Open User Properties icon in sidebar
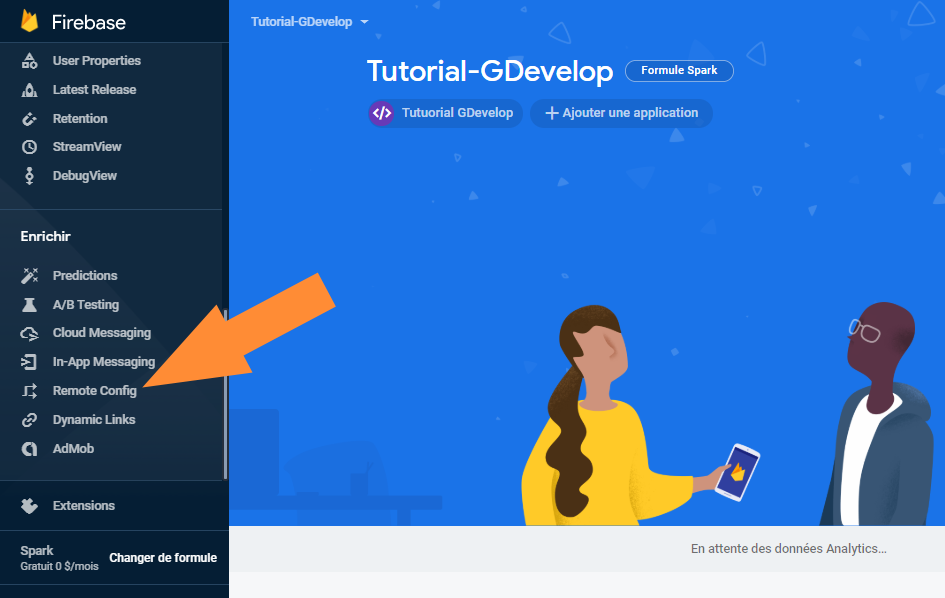The width and height of the screenshot is (945, 598). [30, 61]
